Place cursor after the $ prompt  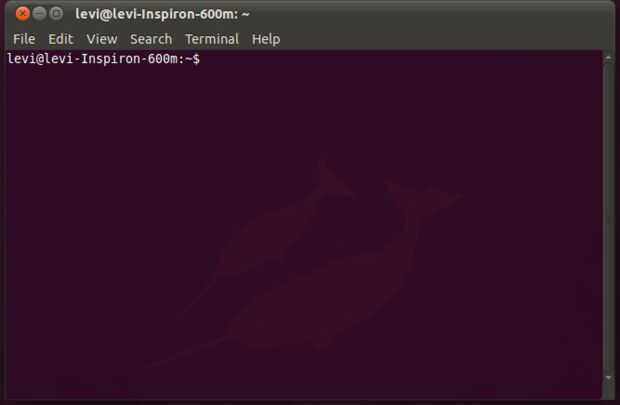pos(204,59)
